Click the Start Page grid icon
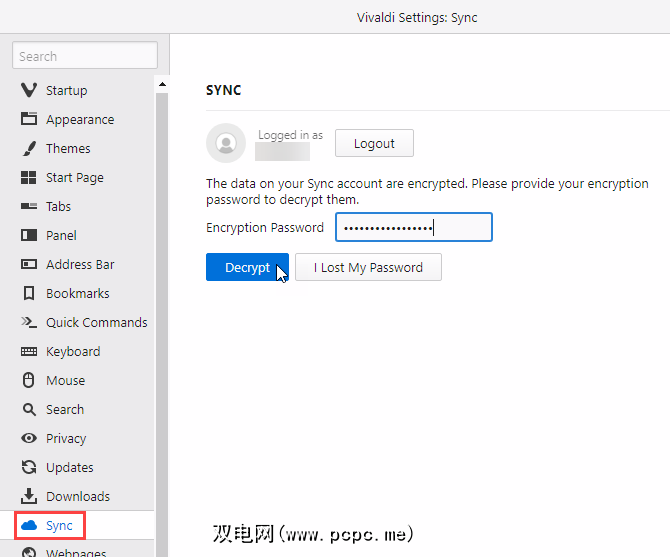 point(29,177)
